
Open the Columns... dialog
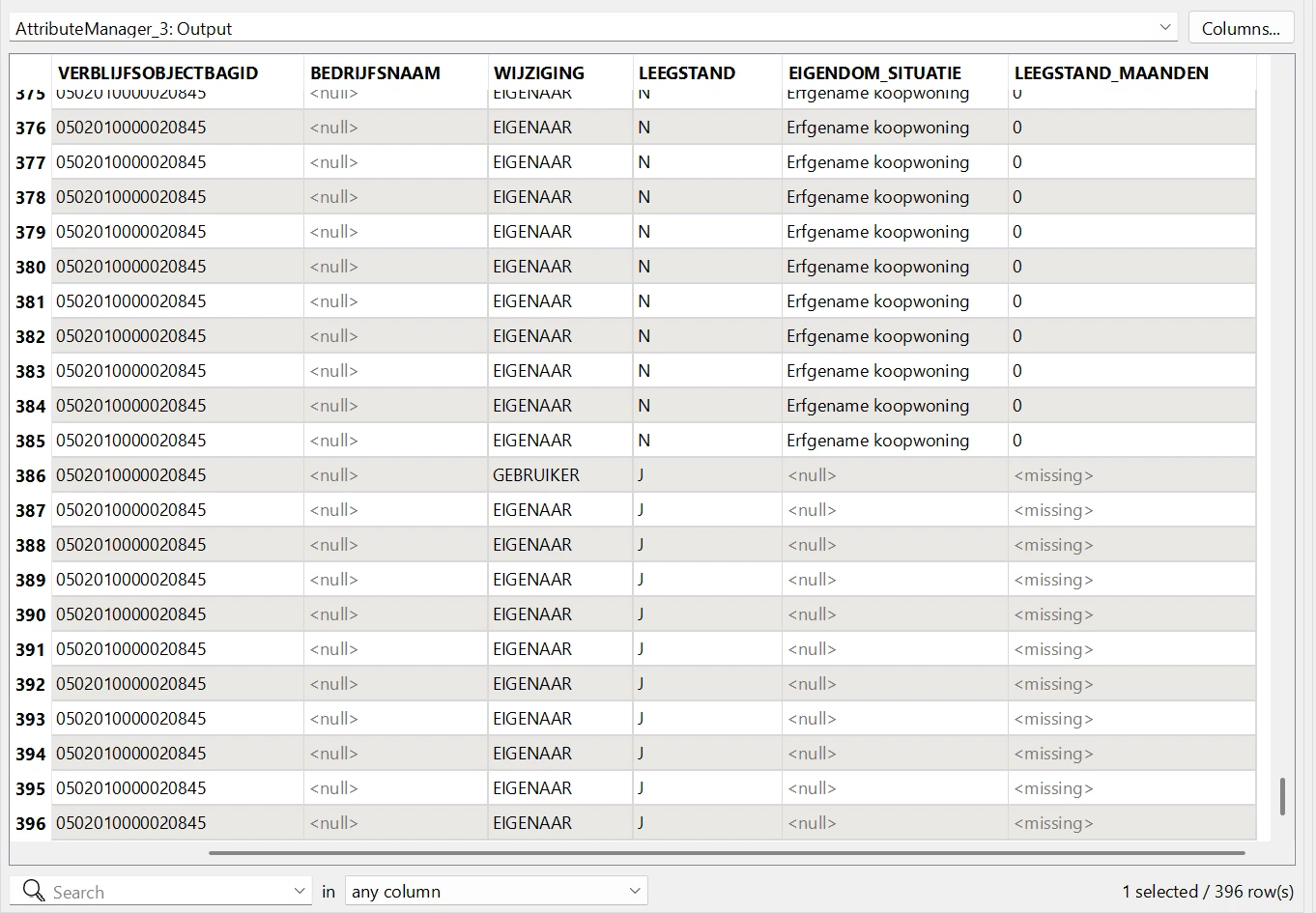[1241, 28]
